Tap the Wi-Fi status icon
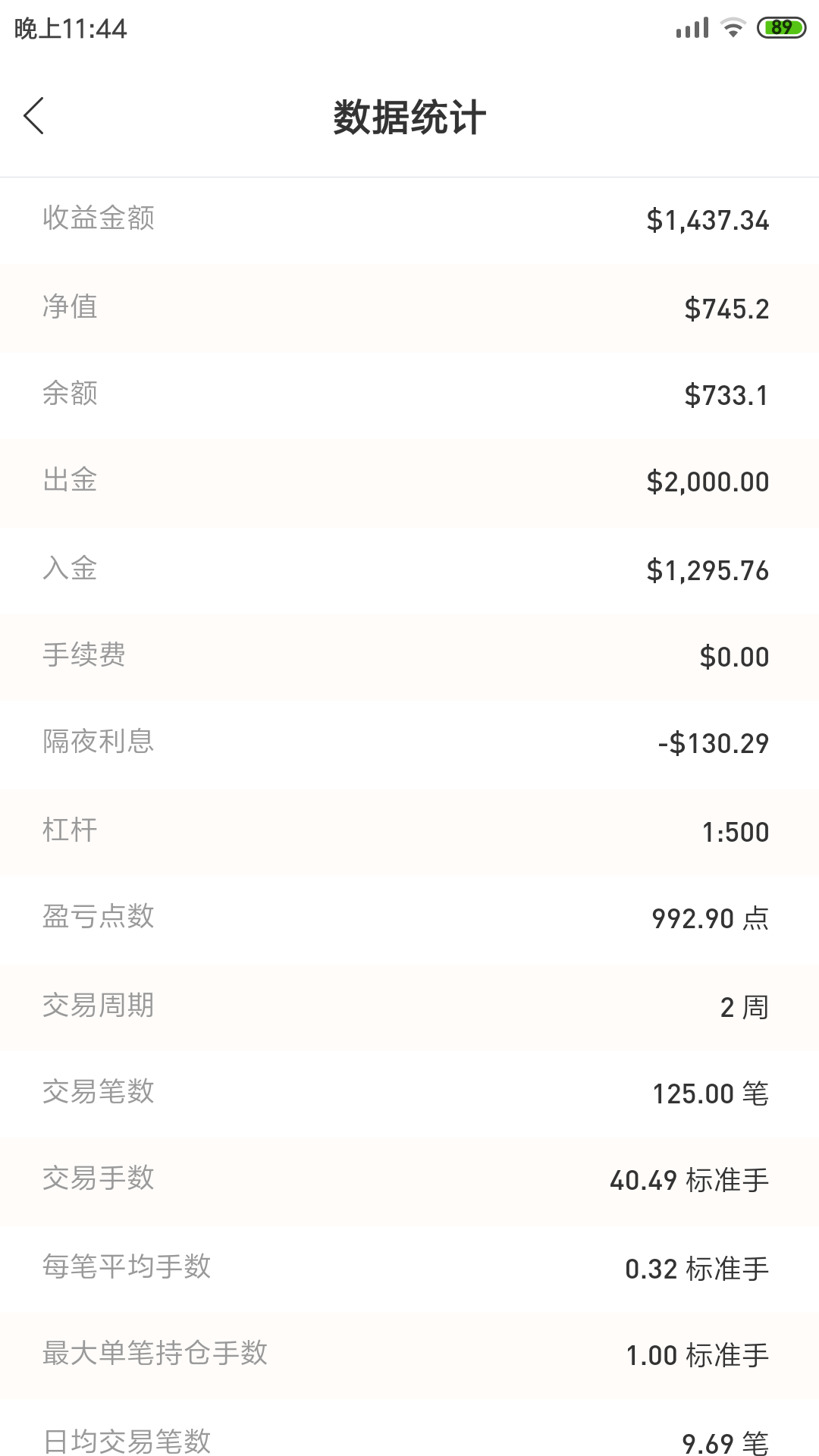 point(733,28)
